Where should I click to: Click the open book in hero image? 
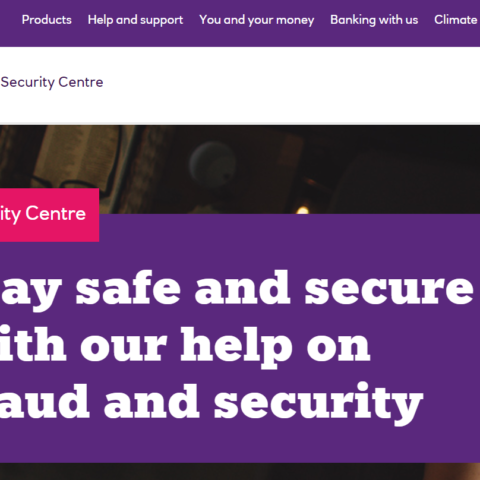coord(78,157)
